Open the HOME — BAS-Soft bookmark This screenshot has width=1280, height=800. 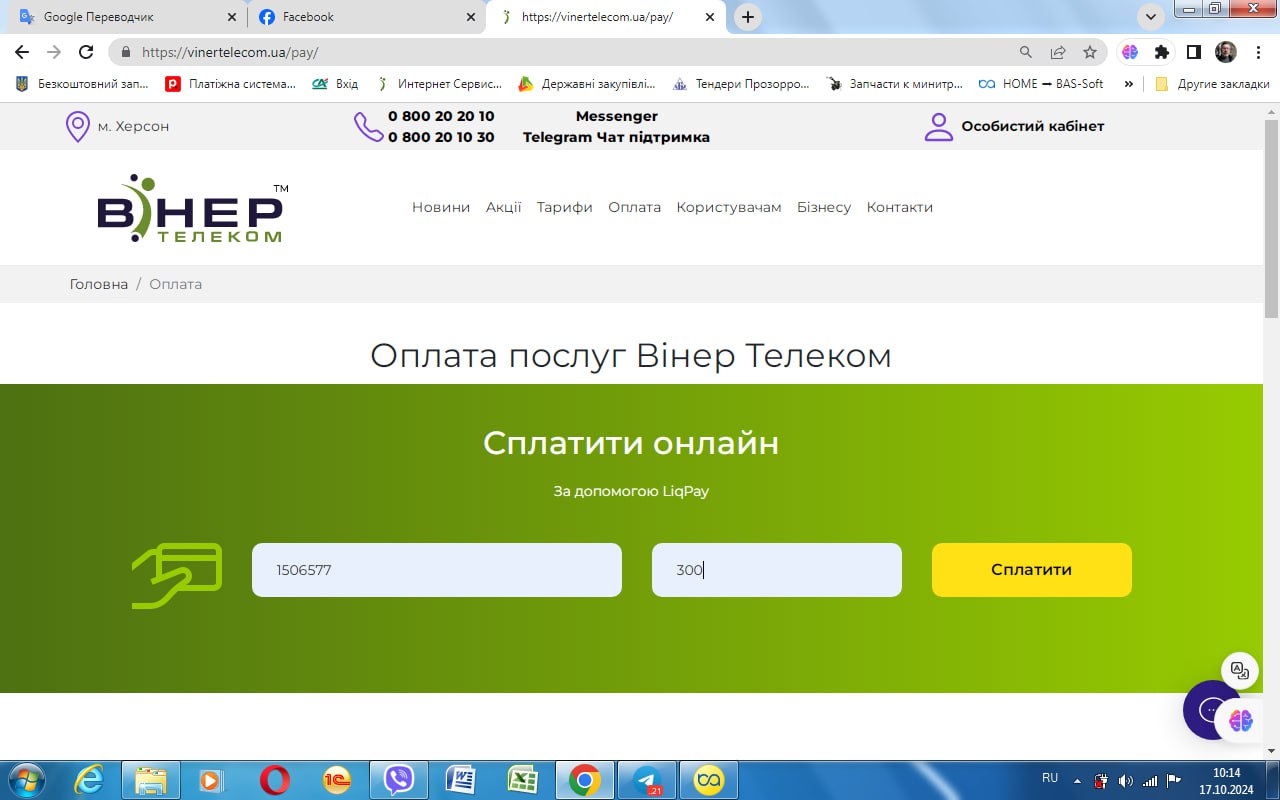1041,84
